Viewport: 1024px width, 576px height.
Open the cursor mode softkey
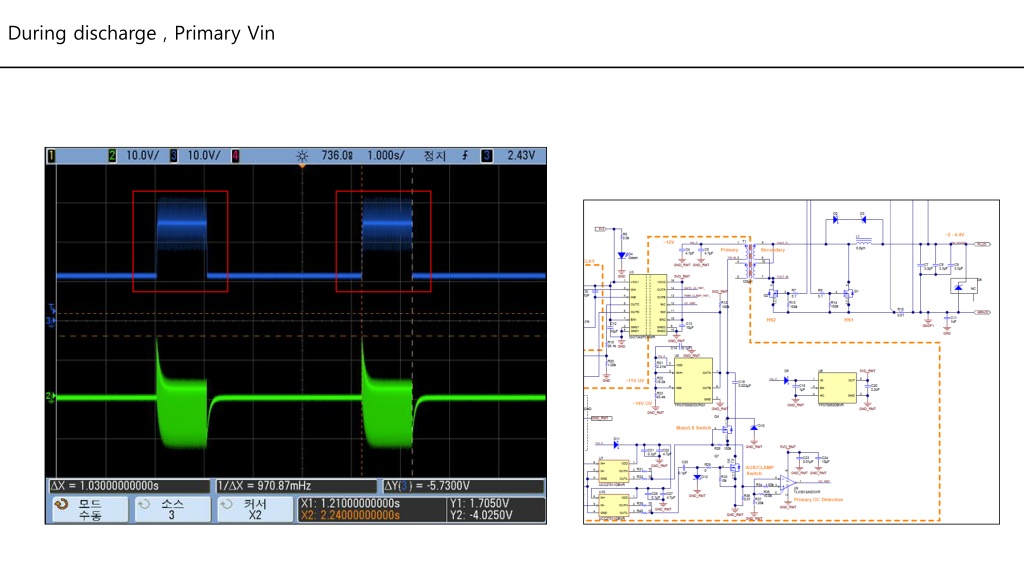(90, 510)
